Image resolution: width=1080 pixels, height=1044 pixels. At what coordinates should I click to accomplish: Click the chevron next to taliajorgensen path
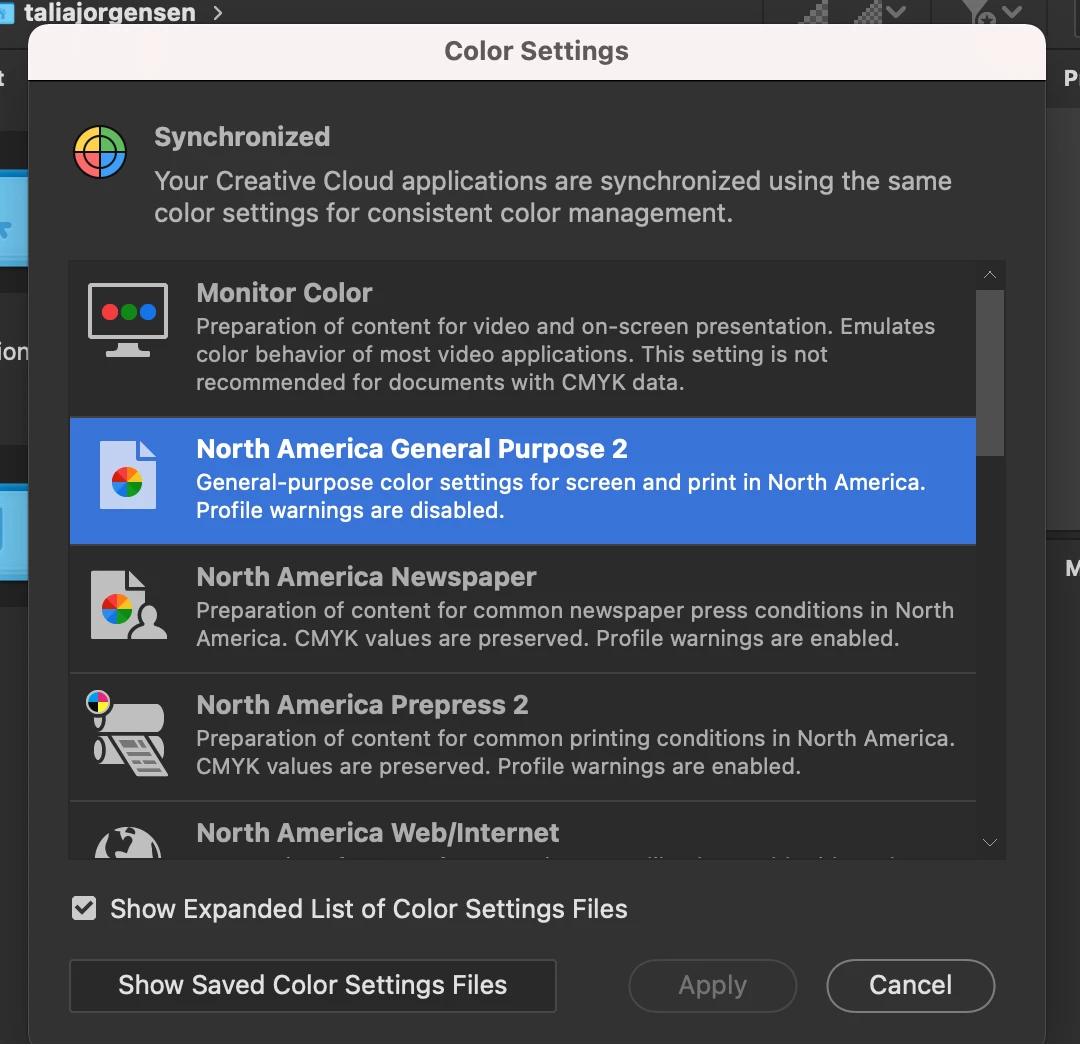tap(218, 12)
